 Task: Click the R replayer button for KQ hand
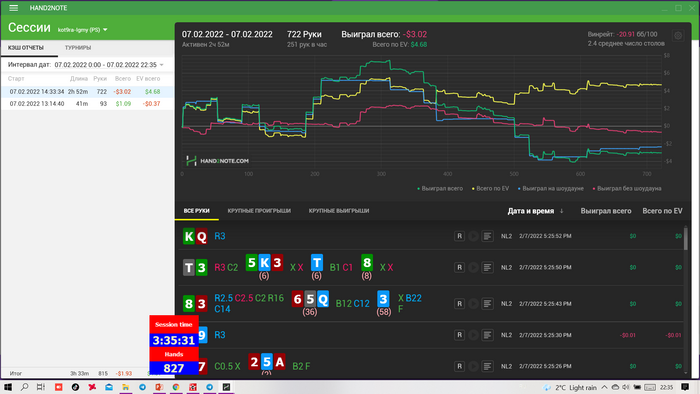tap(459, 236)
